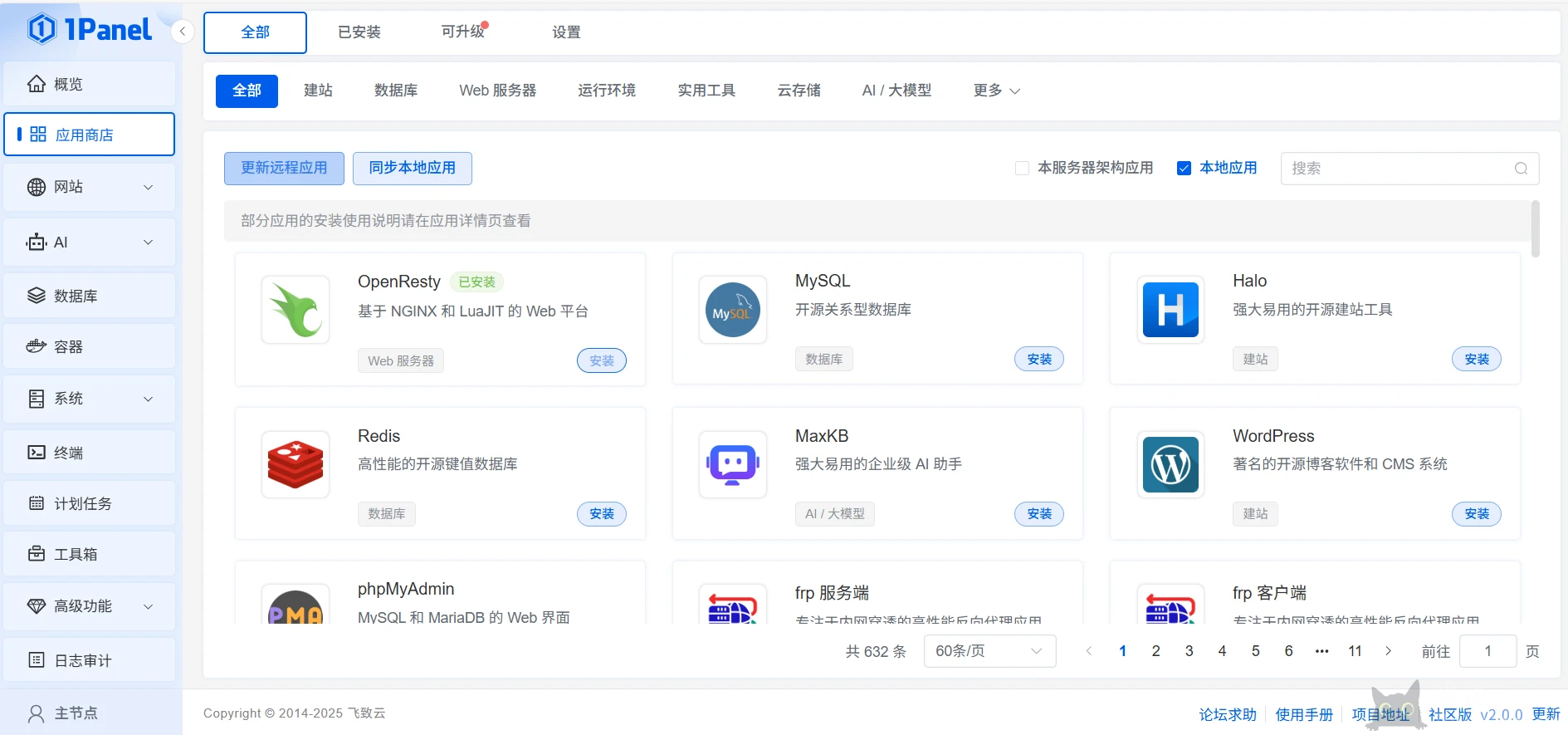Click the next page arrow
This screenshot has height=735, width=1568.
point(1388,651)
